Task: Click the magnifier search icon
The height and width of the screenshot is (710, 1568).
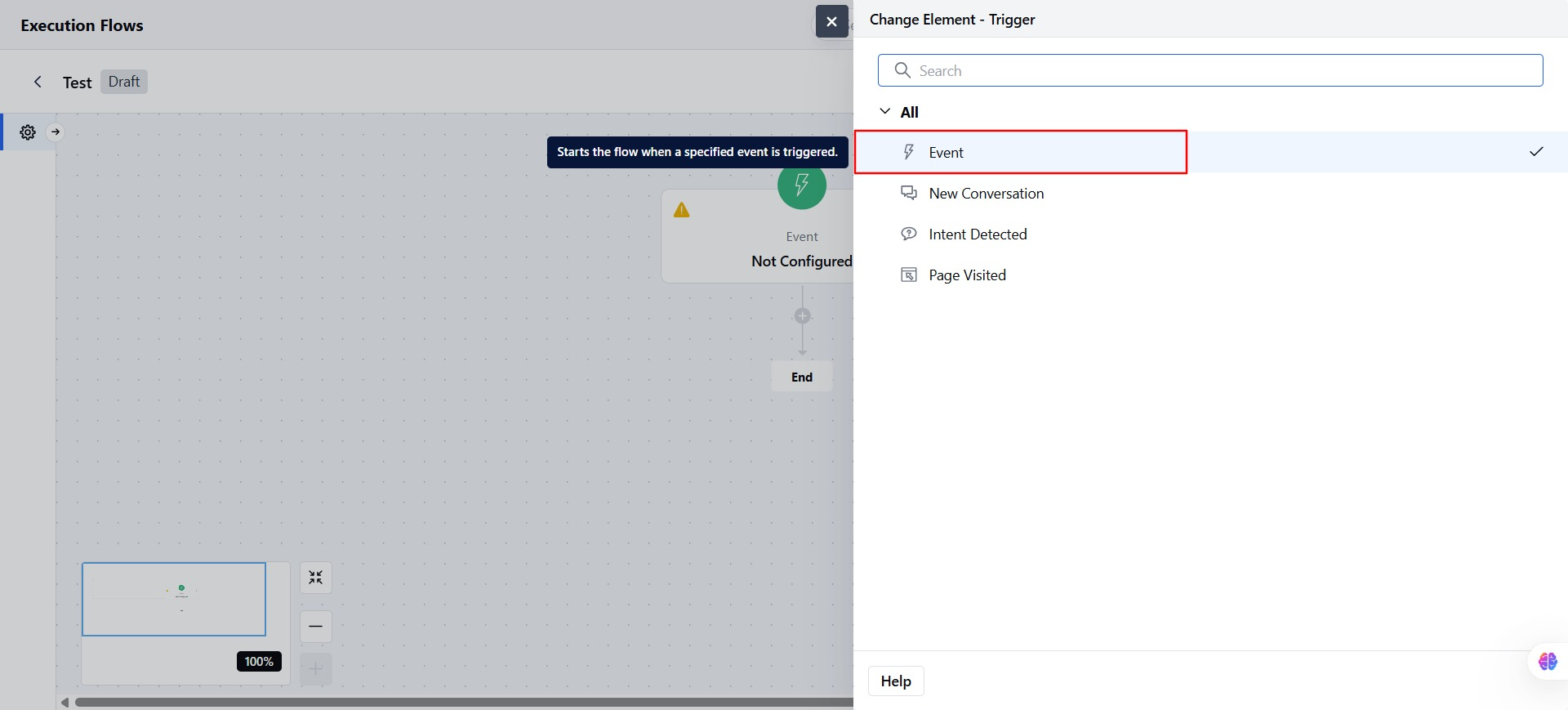Action: click(902, 70)
